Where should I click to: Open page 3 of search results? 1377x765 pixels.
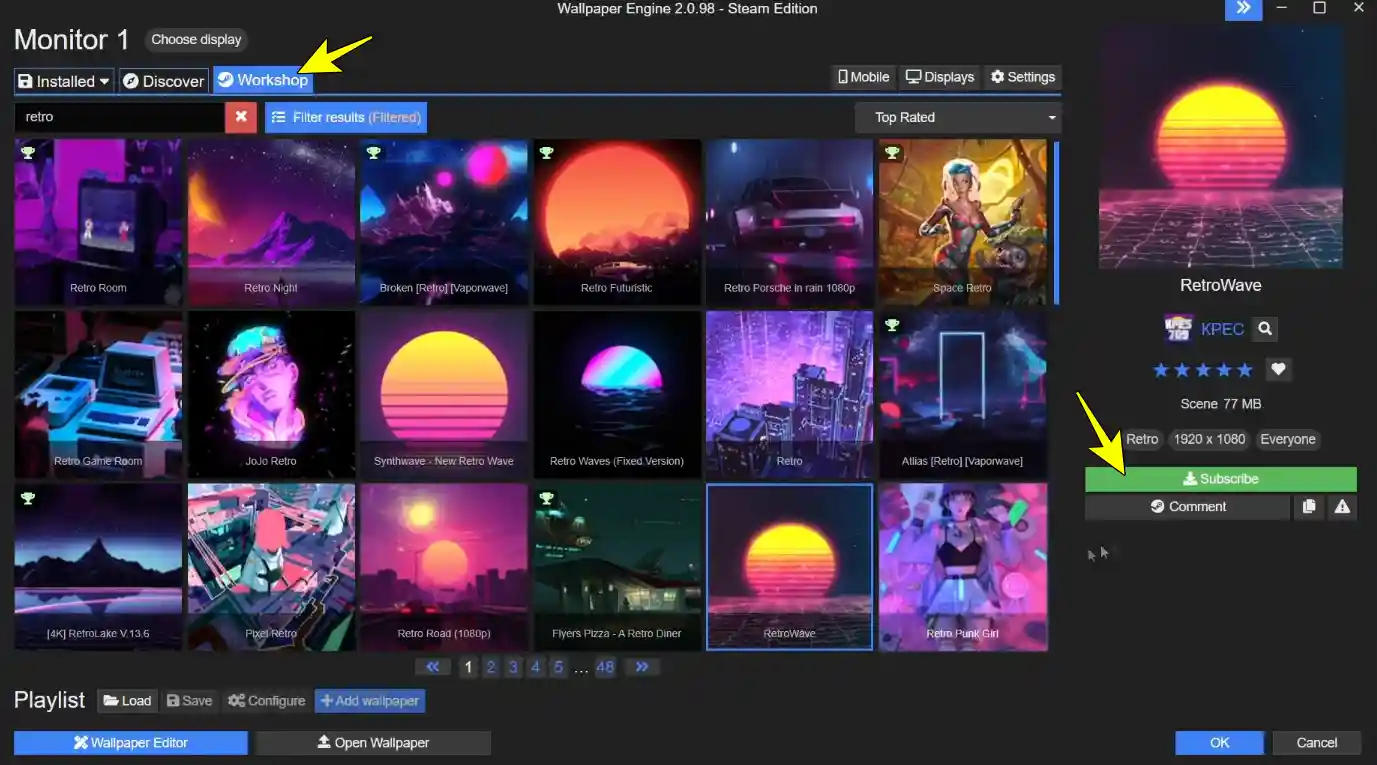[512, 666]
